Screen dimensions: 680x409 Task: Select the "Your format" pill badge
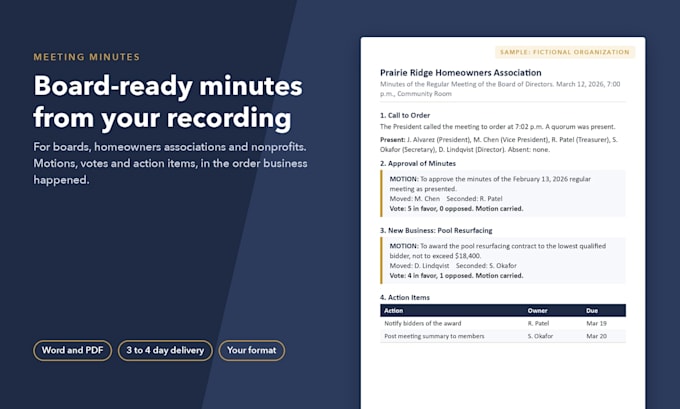[x=252, y=350]
